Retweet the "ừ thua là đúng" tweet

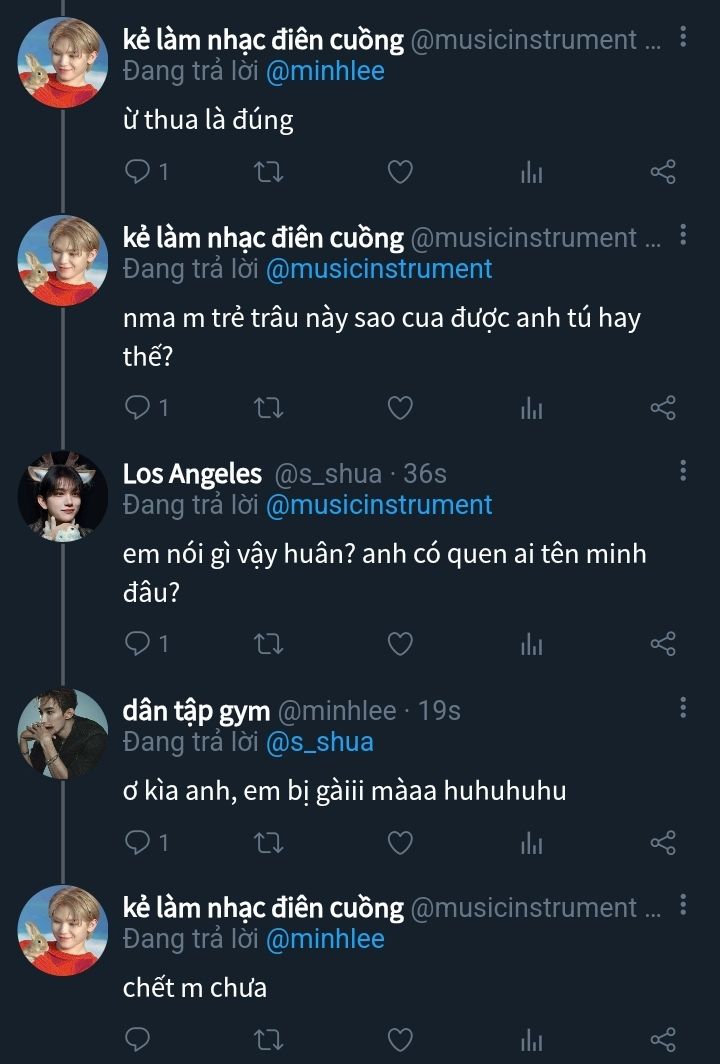[x=270, y=173]
